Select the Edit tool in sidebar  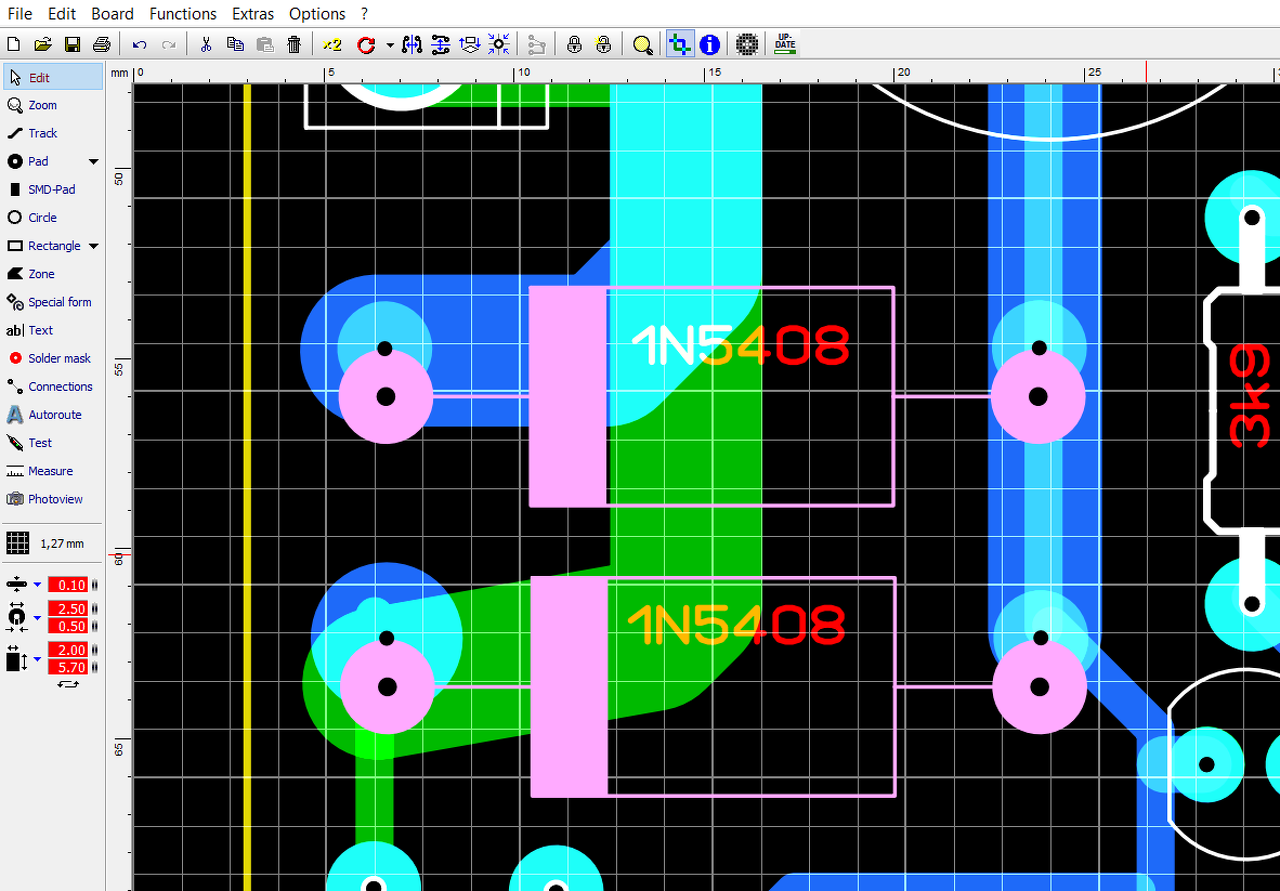[54, 77]
